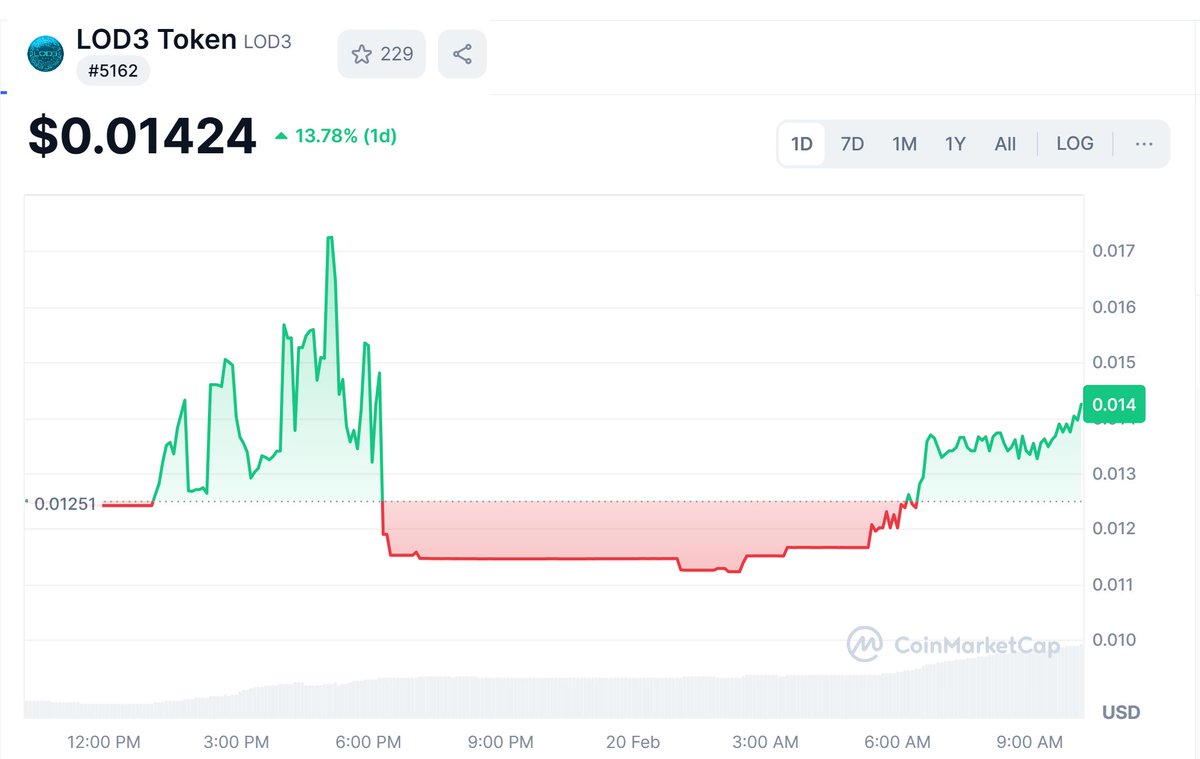The height and width of the screenshot is (759, 1200).
Task: Switch chart to 1M range
Action: [x=904, y=144]
